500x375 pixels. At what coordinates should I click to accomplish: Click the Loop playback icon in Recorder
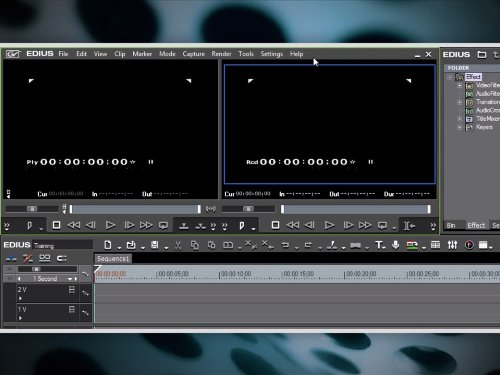pyautogui.click(x=382, y=226)
